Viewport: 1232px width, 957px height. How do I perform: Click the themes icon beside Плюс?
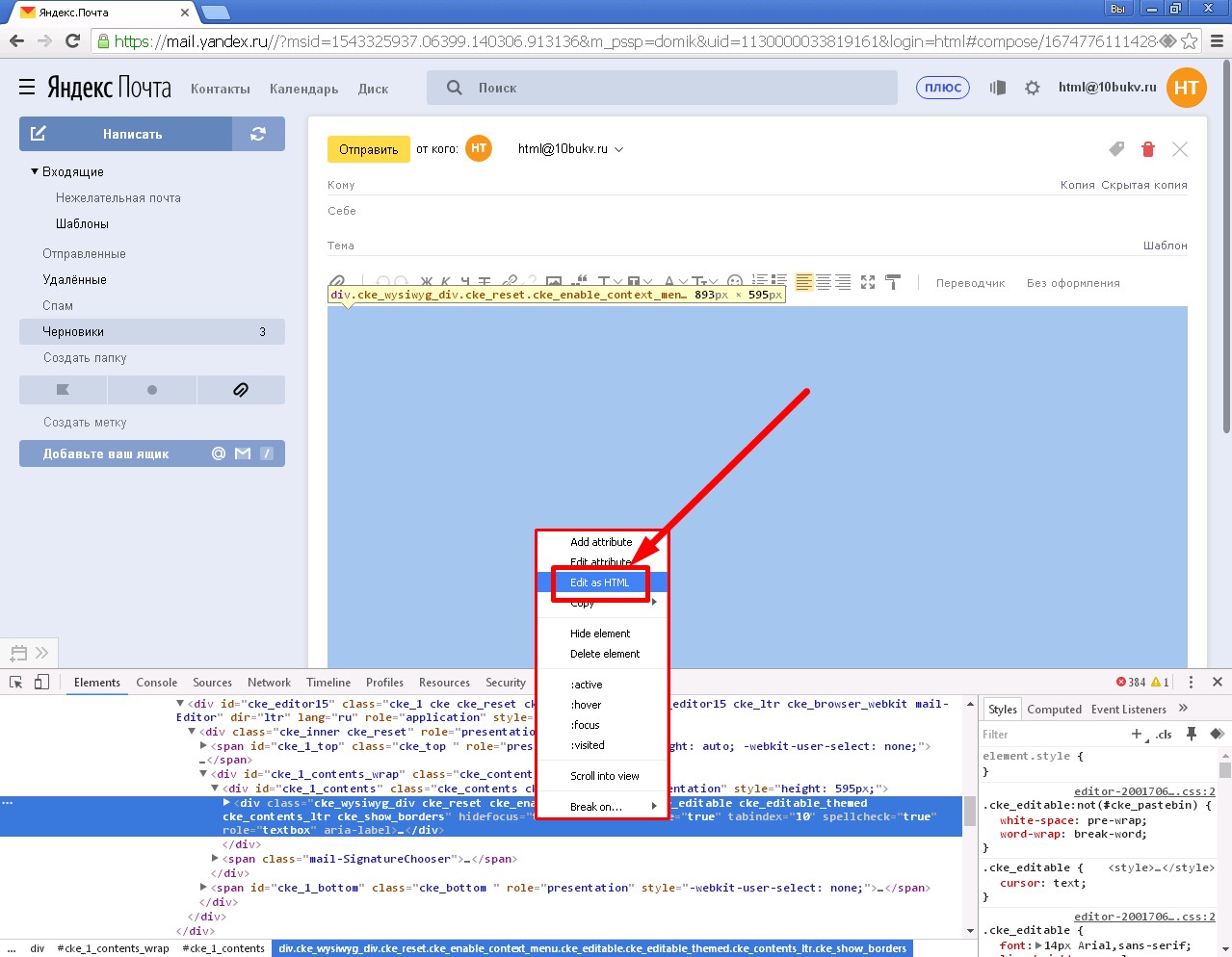coord(998,88)
